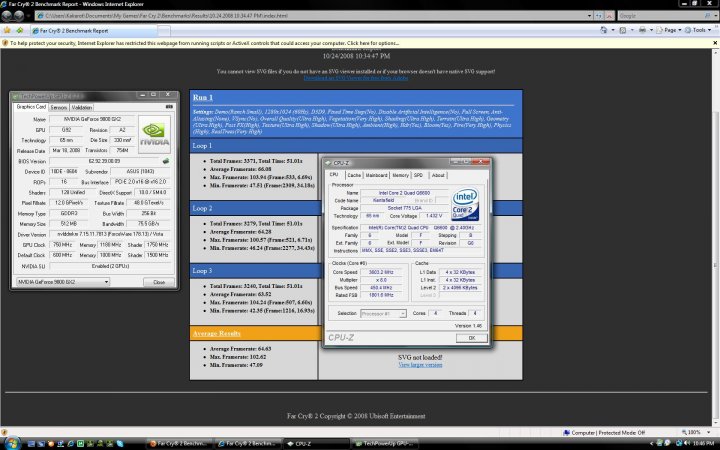Open a new blank browser tab
720x450 pixels.
coord(164,31)
